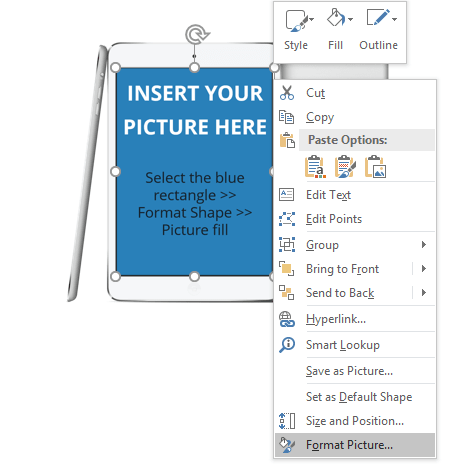Choose Save as Picture option
Screen dimensions: 468x468
pos(355,371)
